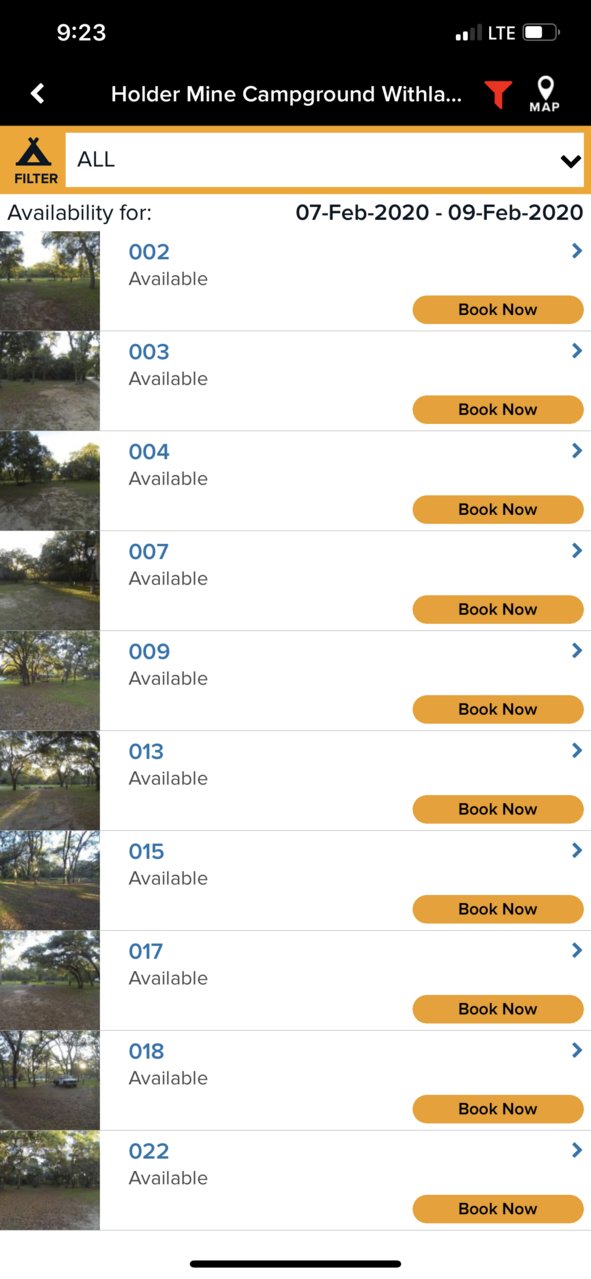Image resolution: width=591 pixels, height=1279 pixels.
Task: Tap the chevron for site 015
Action: click(x=576, y=851)
